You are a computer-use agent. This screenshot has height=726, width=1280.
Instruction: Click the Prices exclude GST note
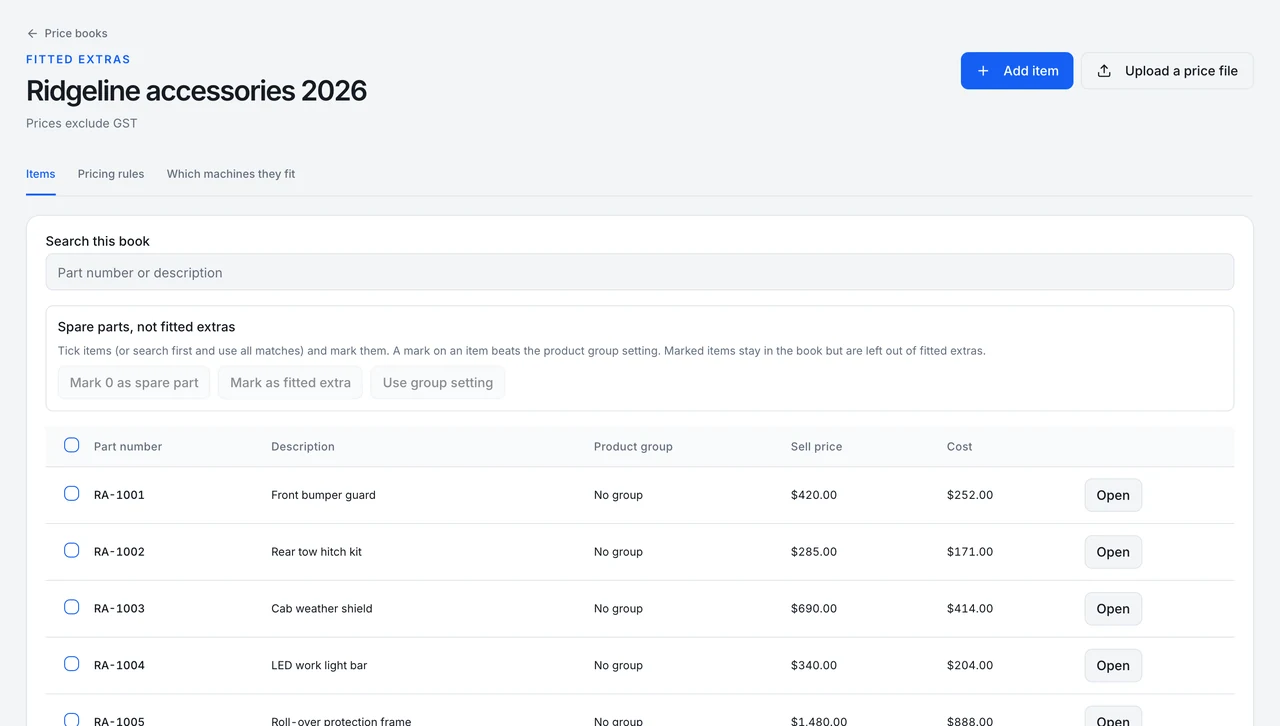coord(82,124)
